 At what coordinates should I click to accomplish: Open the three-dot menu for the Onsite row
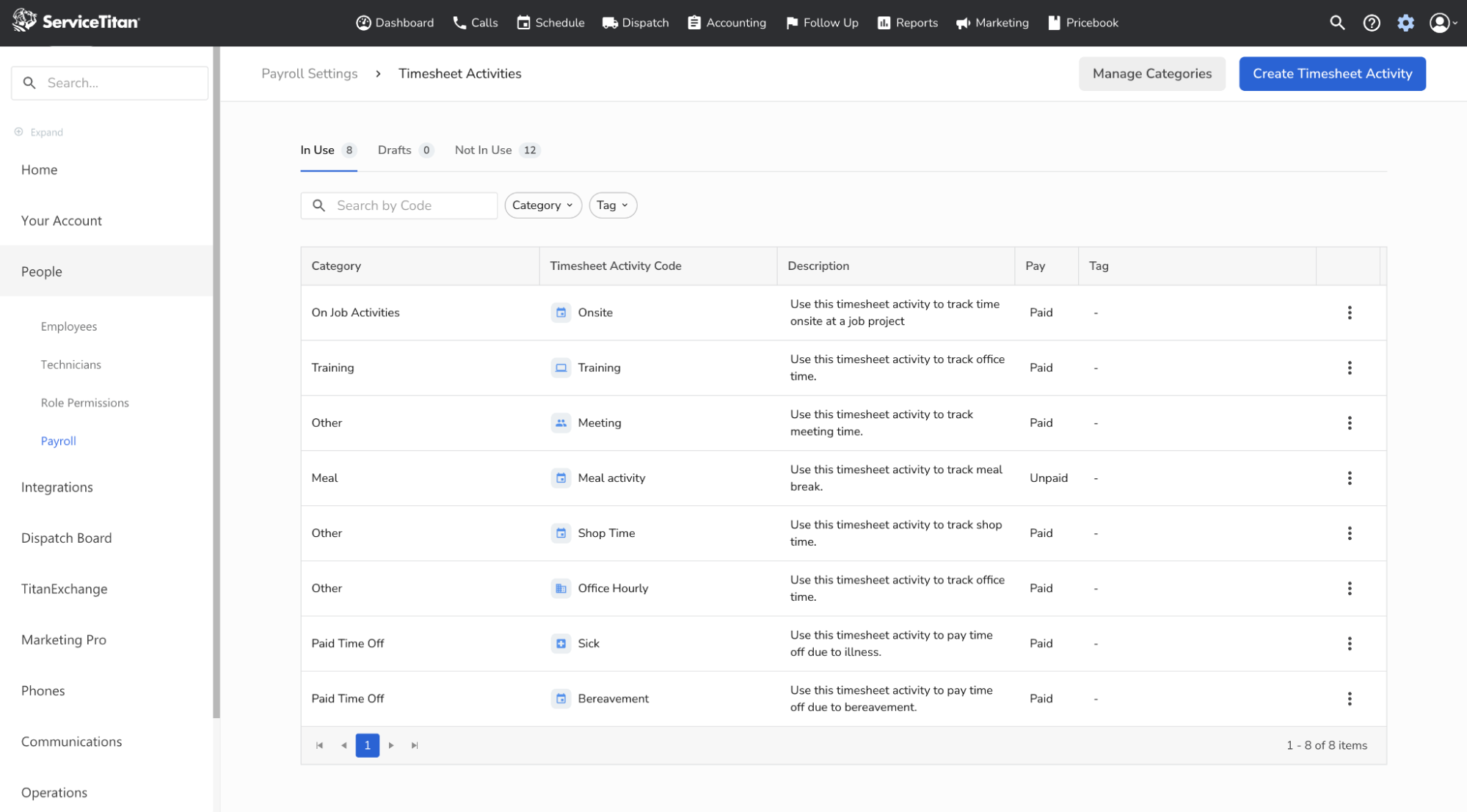click(x=1349, y=312)
